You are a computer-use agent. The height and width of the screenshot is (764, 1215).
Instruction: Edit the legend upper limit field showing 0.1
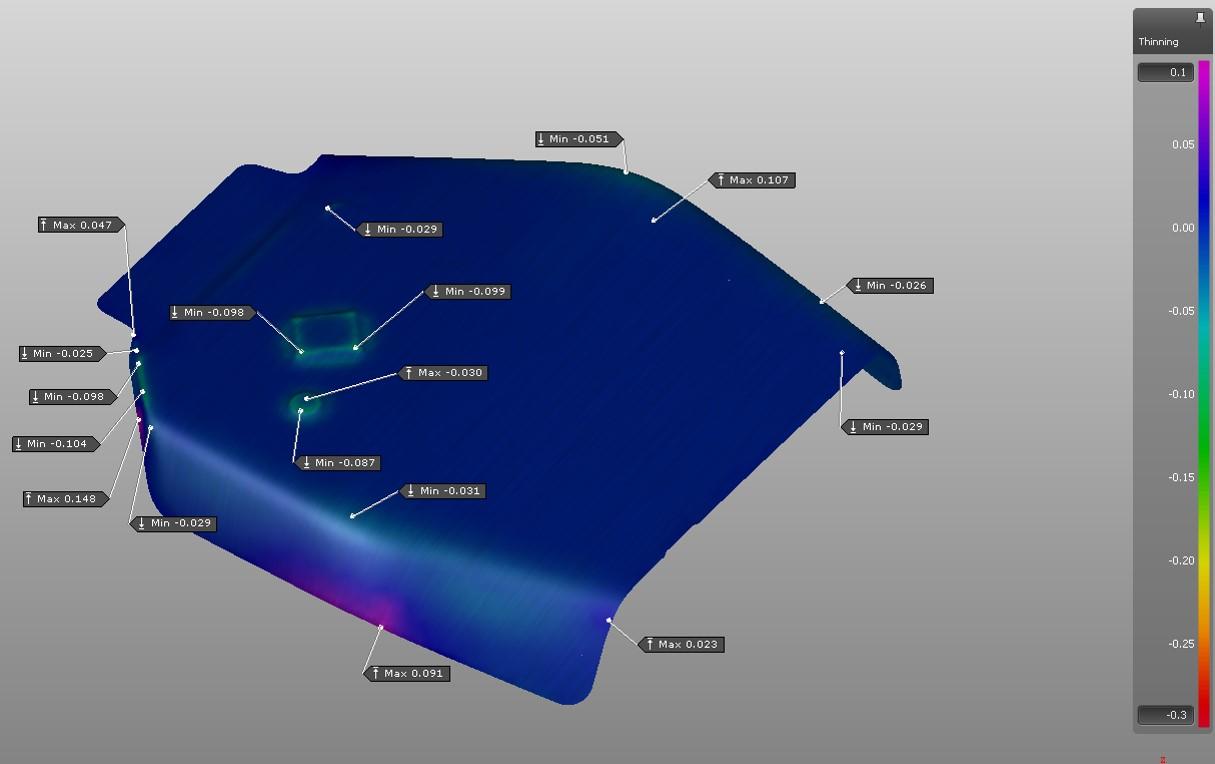(1165, 73)
